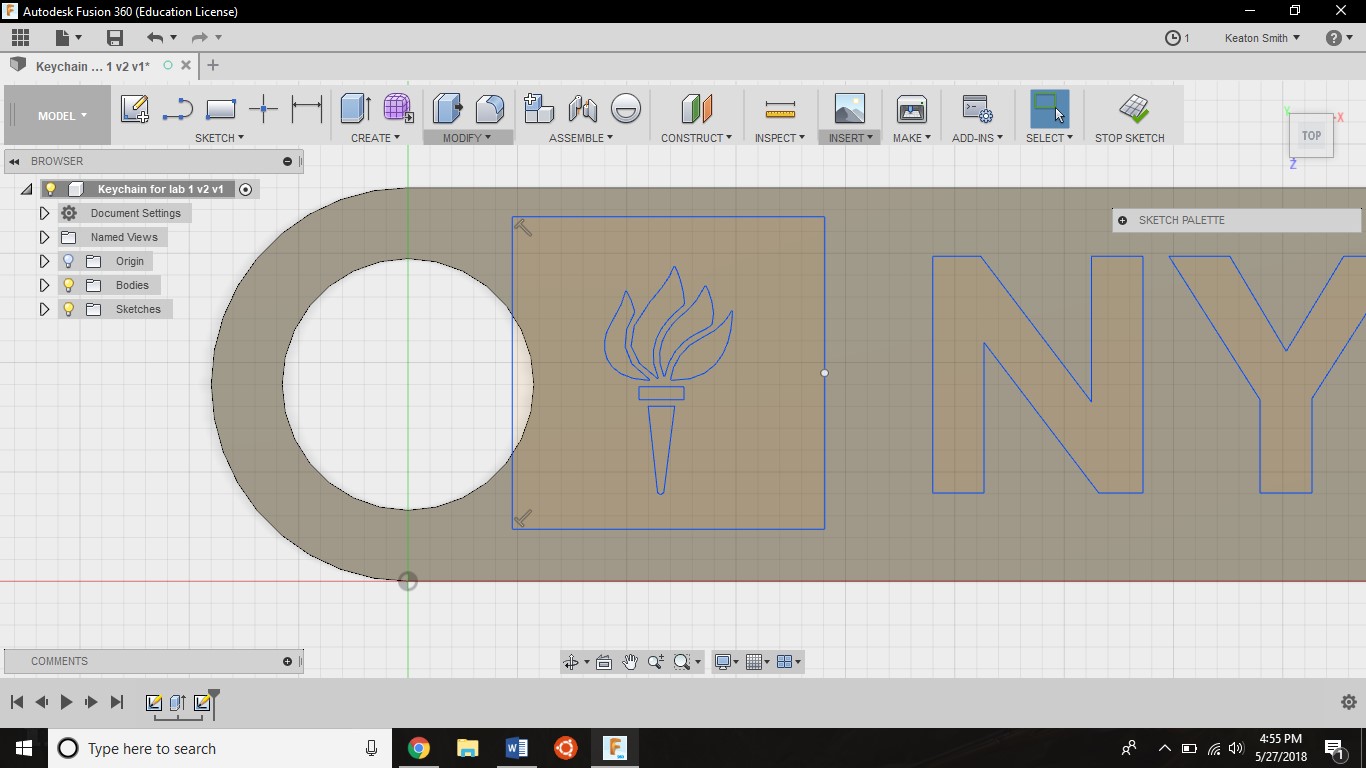This screenshot has width=1366, height=768.
Task: Toggle root component visibility lightbulb
Action: pos(51,189)
